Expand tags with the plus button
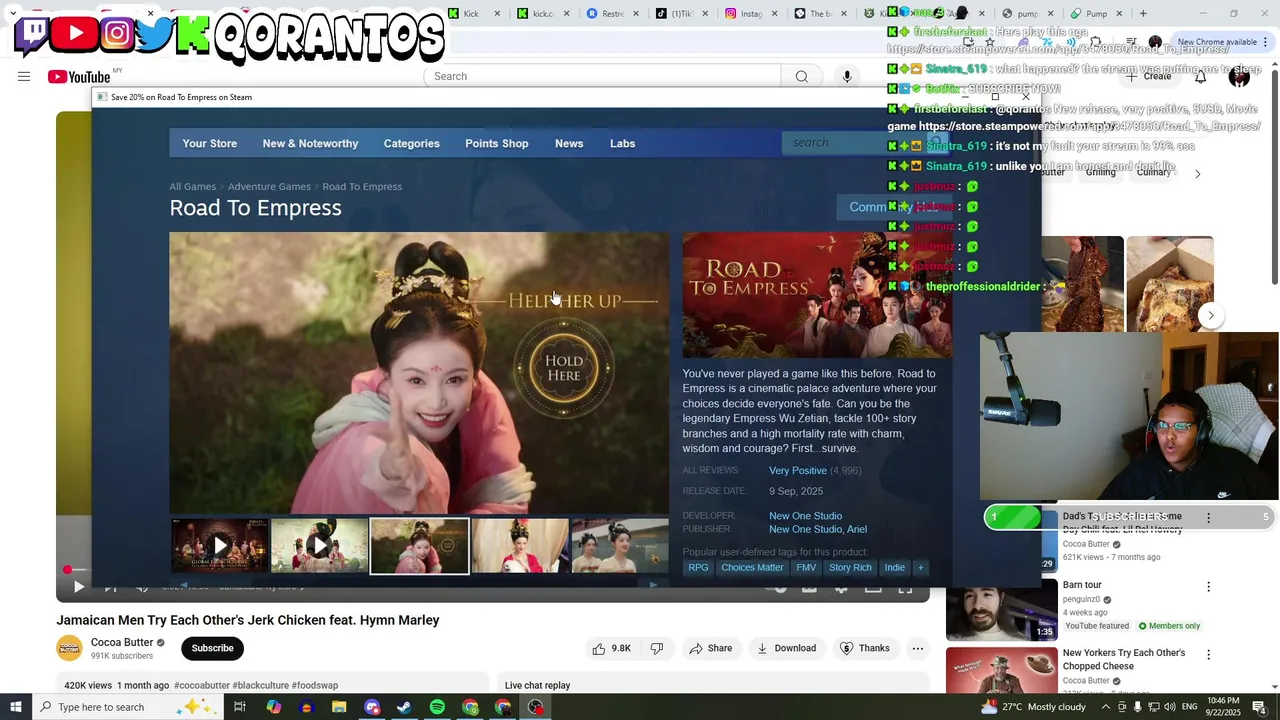This screenshot has width=1280, height=720. click(x=920, y=567)
